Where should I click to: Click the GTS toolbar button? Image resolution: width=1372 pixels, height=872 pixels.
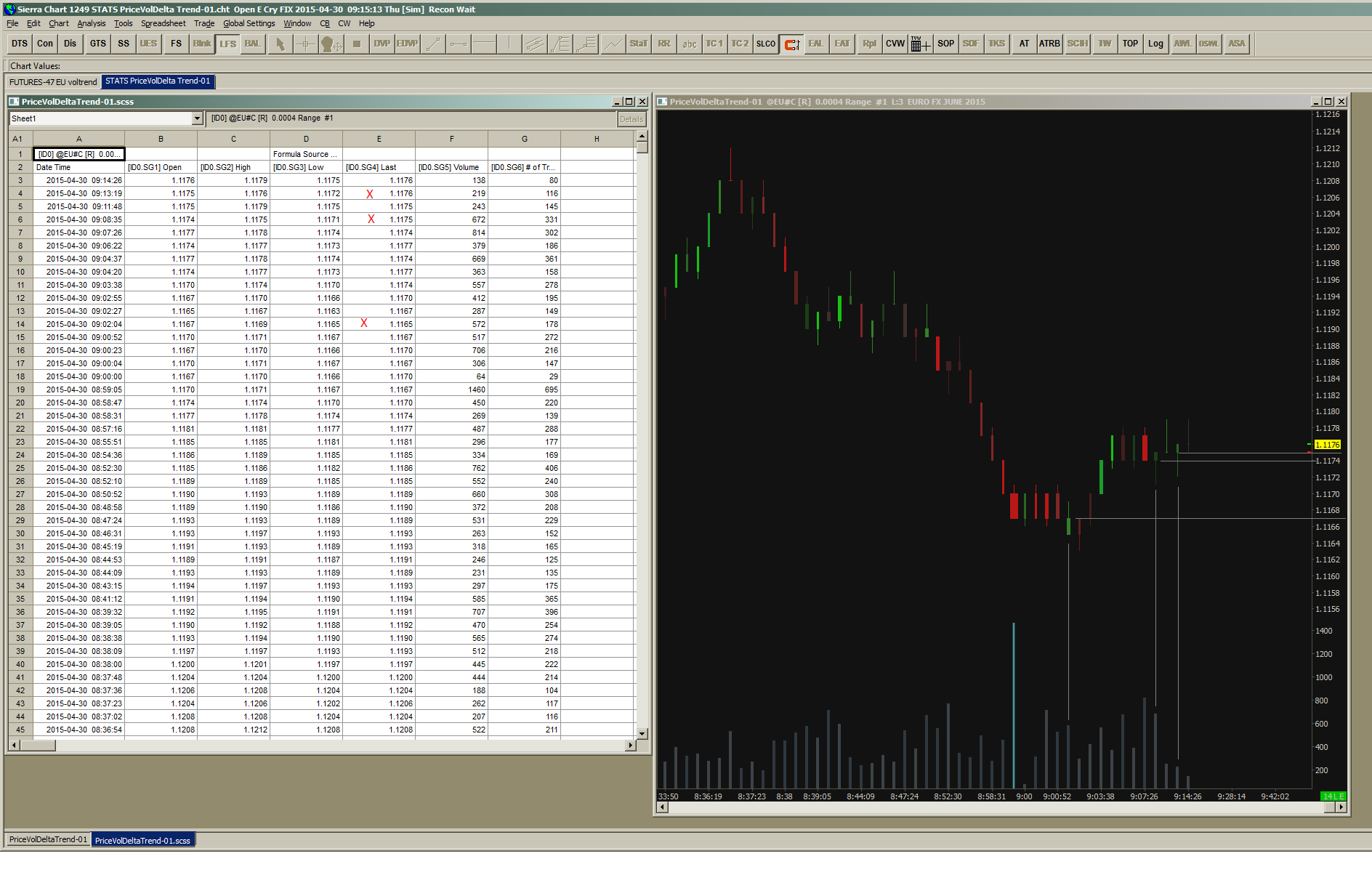pos(98,44)
